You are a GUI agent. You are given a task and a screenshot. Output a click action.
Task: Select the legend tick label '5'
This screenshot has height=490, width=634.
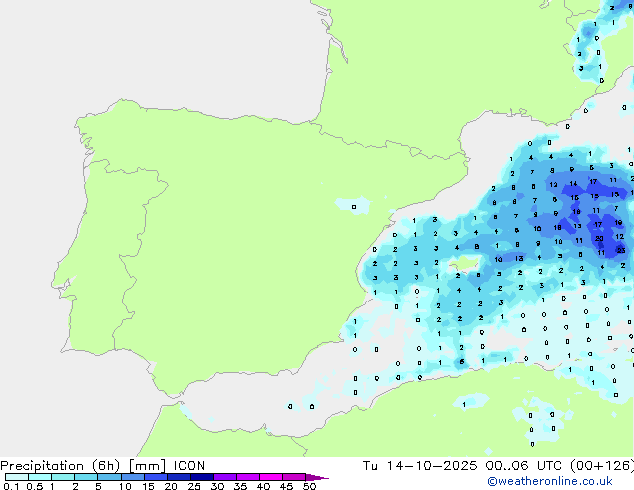pyautogui.click(x=98, y=486)
